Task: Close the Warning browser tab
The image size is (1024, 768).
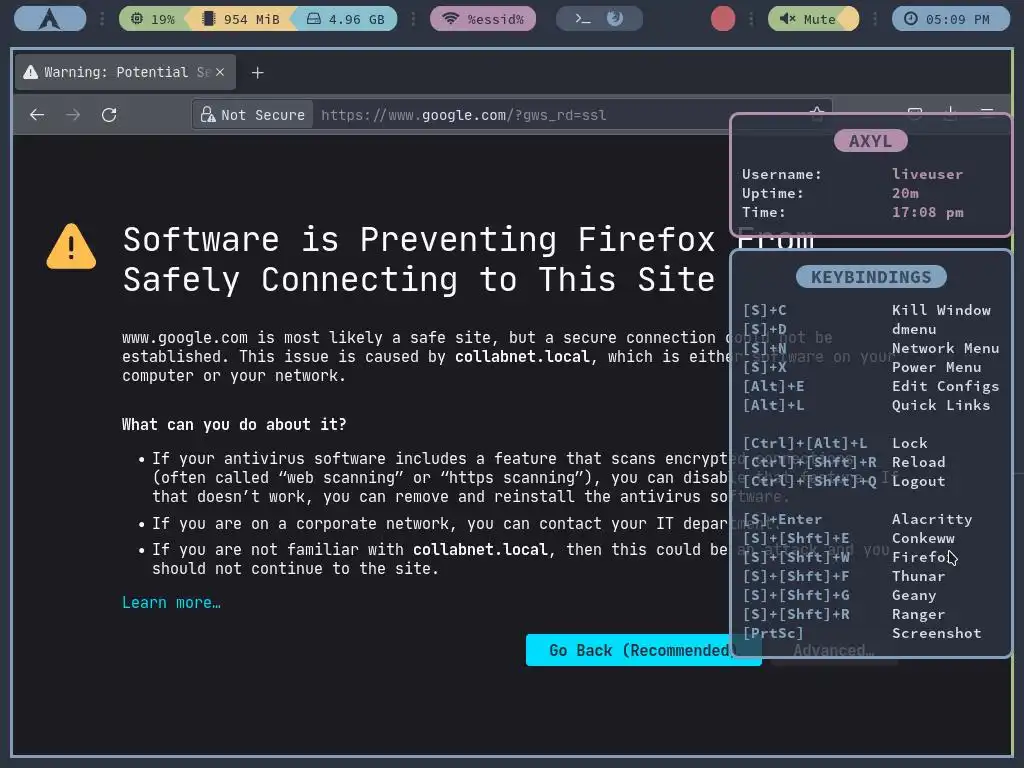Action: 220,72
